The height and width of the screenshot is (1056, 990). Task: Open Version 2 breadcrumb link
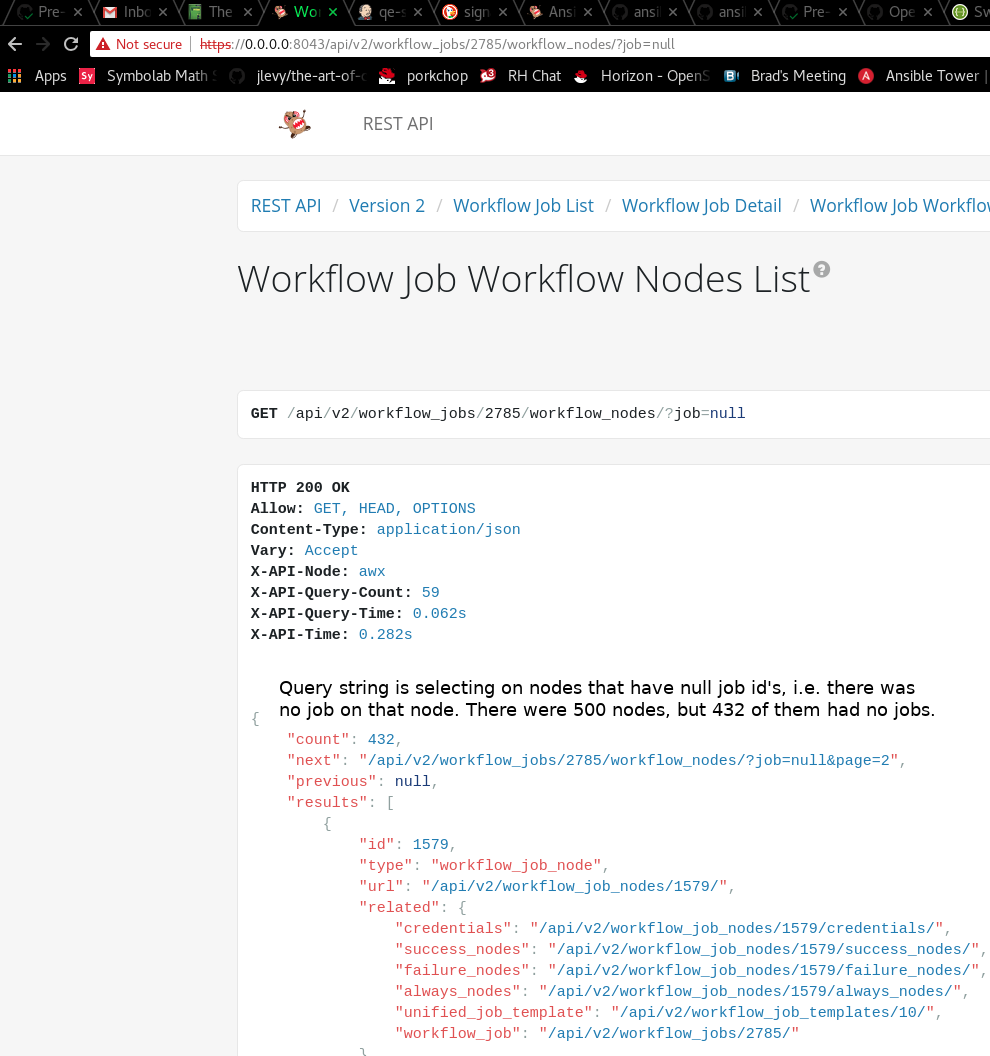click(x=387, y=205)
